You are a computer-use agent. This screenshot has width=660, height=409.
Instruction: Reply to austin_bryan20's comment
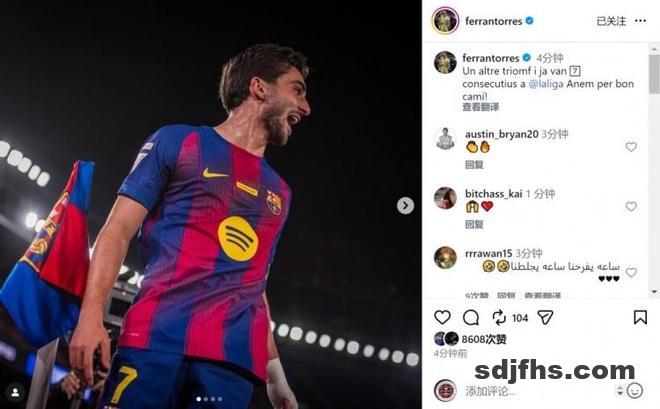[474, 164]
